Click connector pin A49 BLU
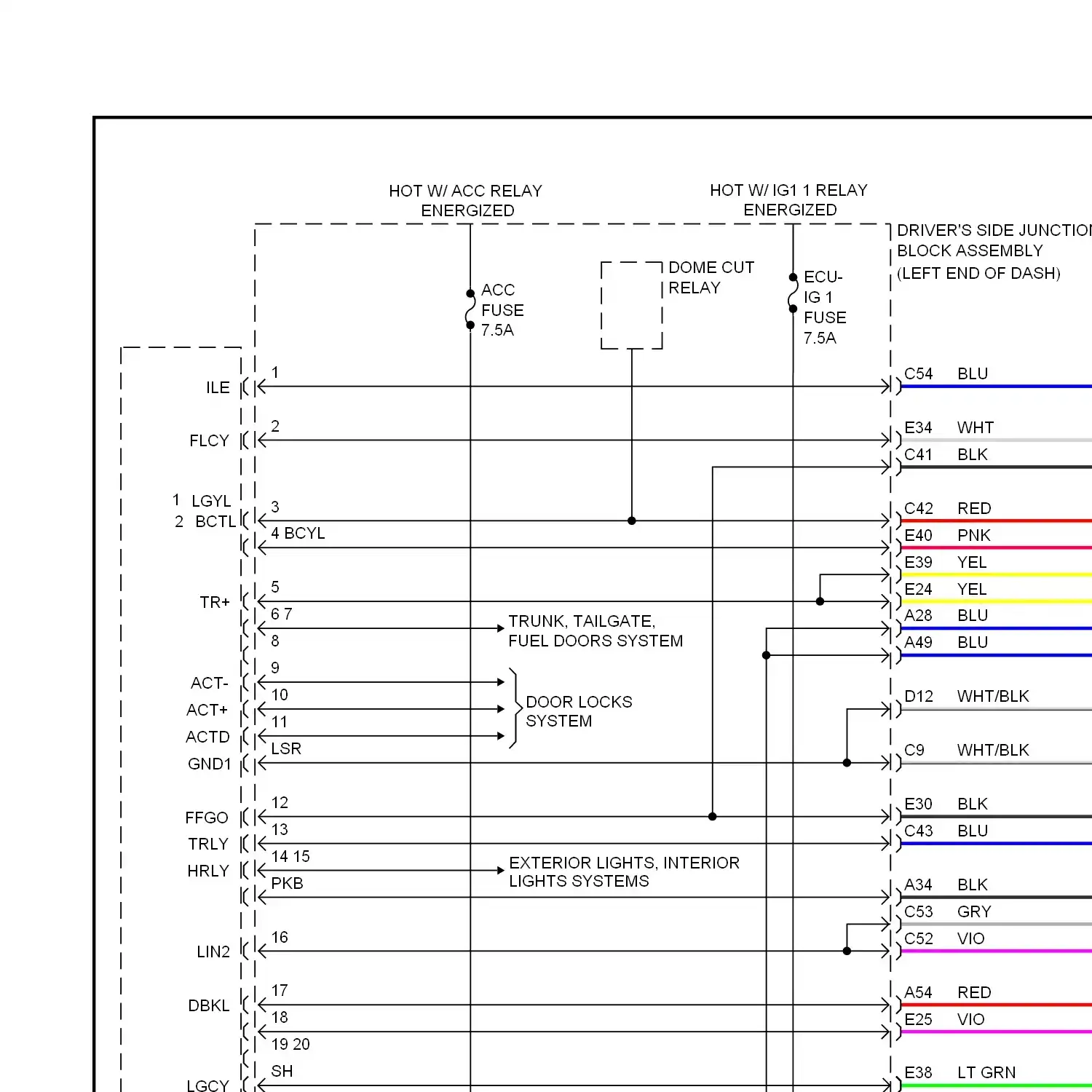Image resolution: width=1092 pixels, height=1092 pixels. [x=946, y=642]
